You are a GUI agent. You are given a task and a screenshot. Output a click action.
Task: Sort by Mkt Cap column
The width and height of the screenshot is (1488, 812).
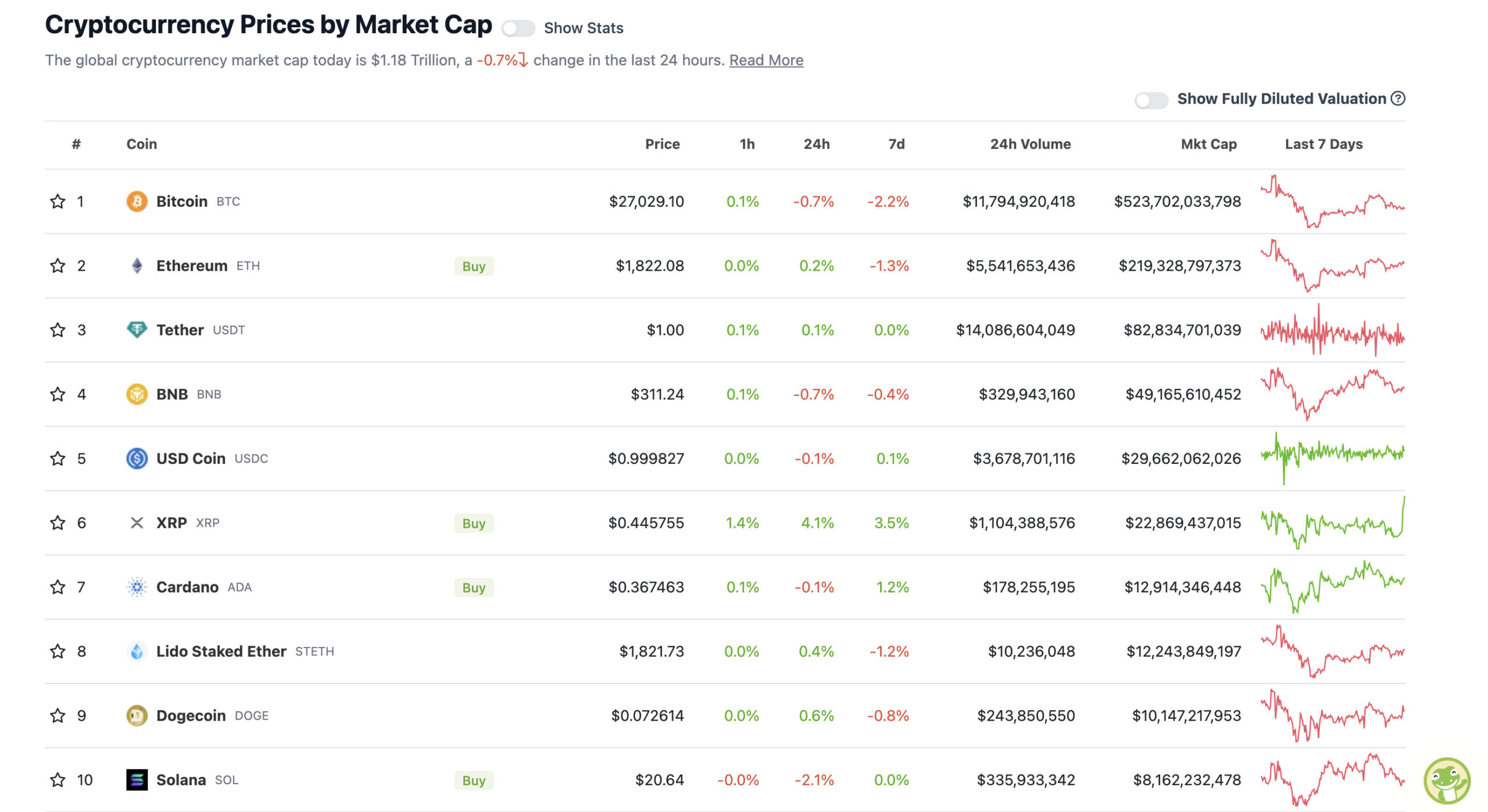tap(1208, 144)
